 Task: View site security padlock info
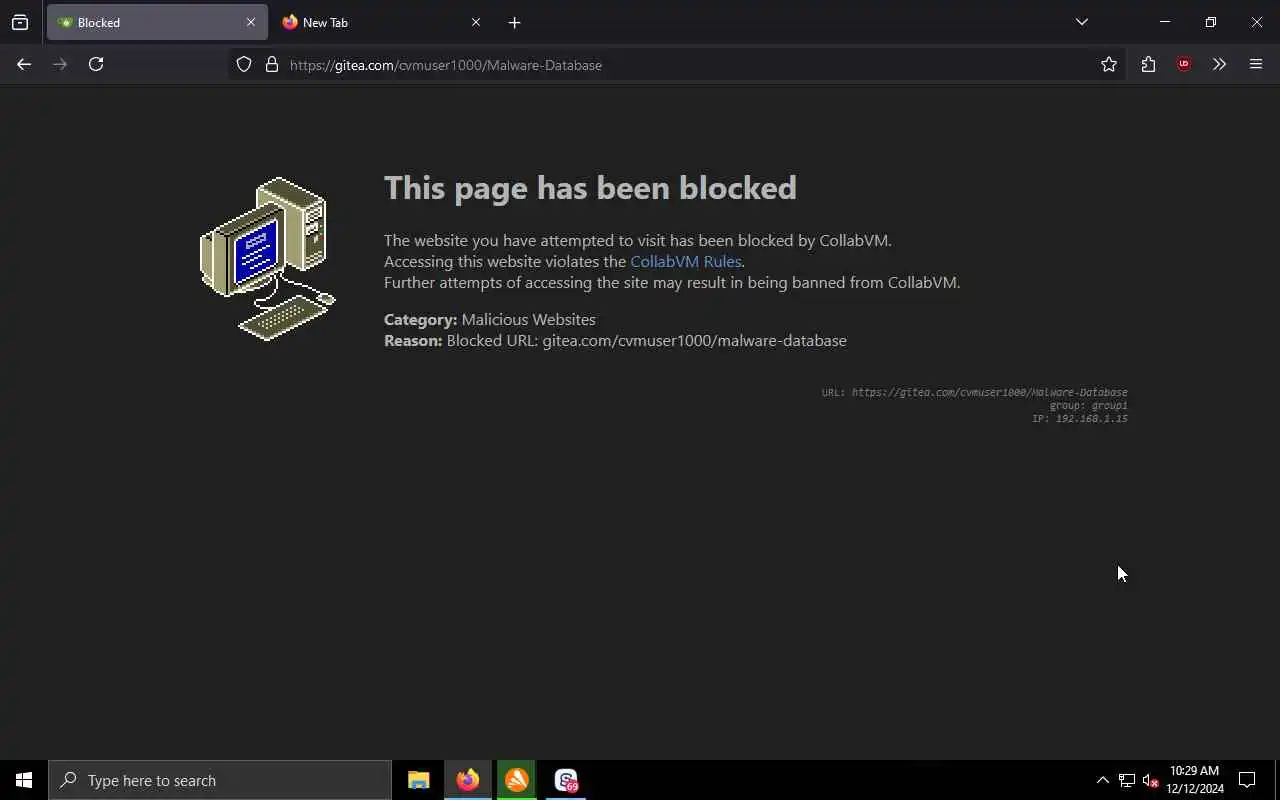(271, 64)
